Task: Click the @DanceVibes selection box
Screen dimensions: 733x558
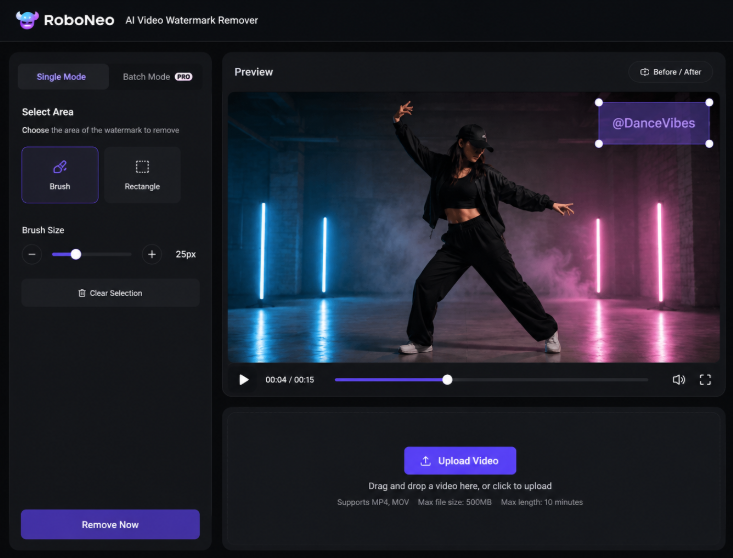Action: coord(654,123)
